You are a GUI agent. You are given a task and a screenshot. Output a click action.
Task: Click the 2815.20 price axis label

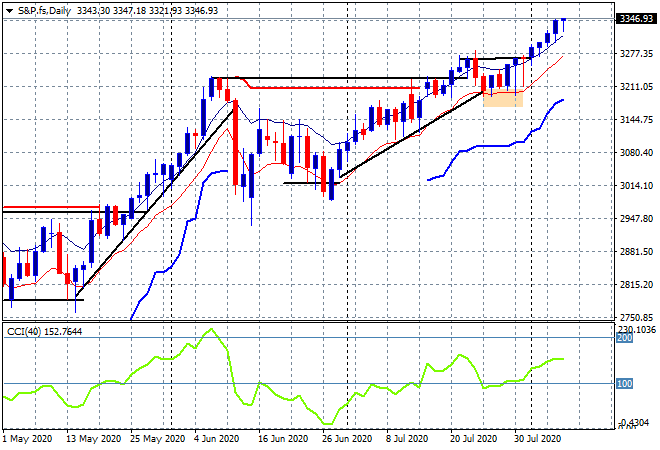point(636,285)
